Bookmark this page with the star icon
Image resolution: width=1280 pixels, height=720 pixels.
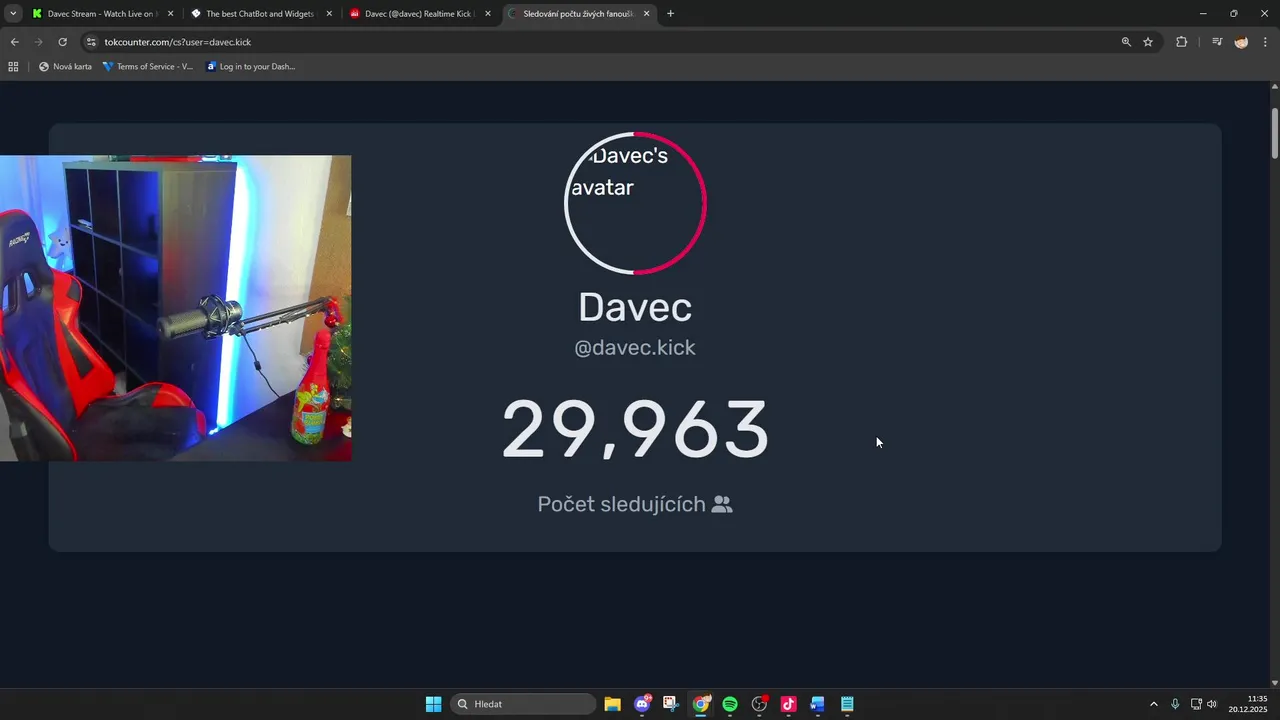pos(1148,42)
